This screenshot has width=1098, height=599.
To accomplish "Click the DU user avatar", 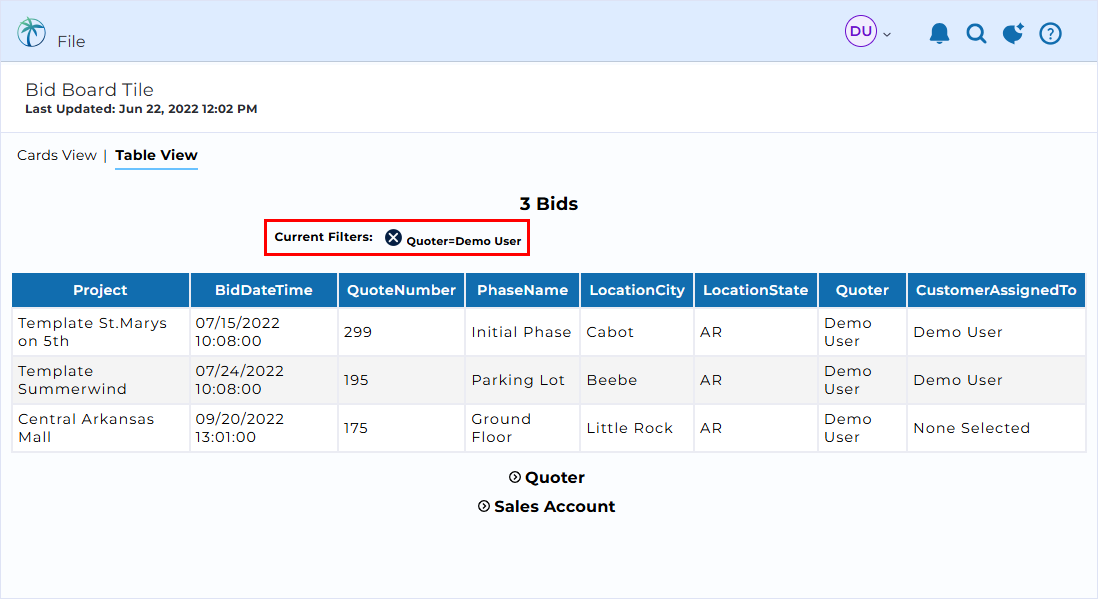I will pyautogui.click(x=861, y=32).
